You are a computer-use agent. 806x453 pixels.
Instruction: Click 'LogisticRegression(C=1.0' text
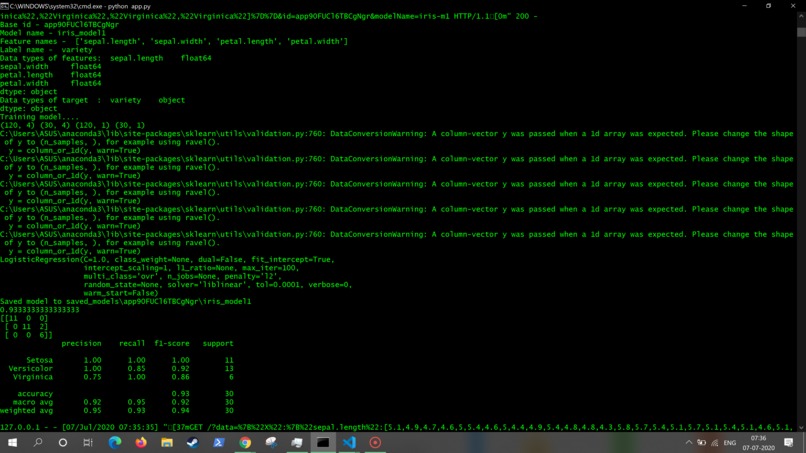click(x=53, y=259)
